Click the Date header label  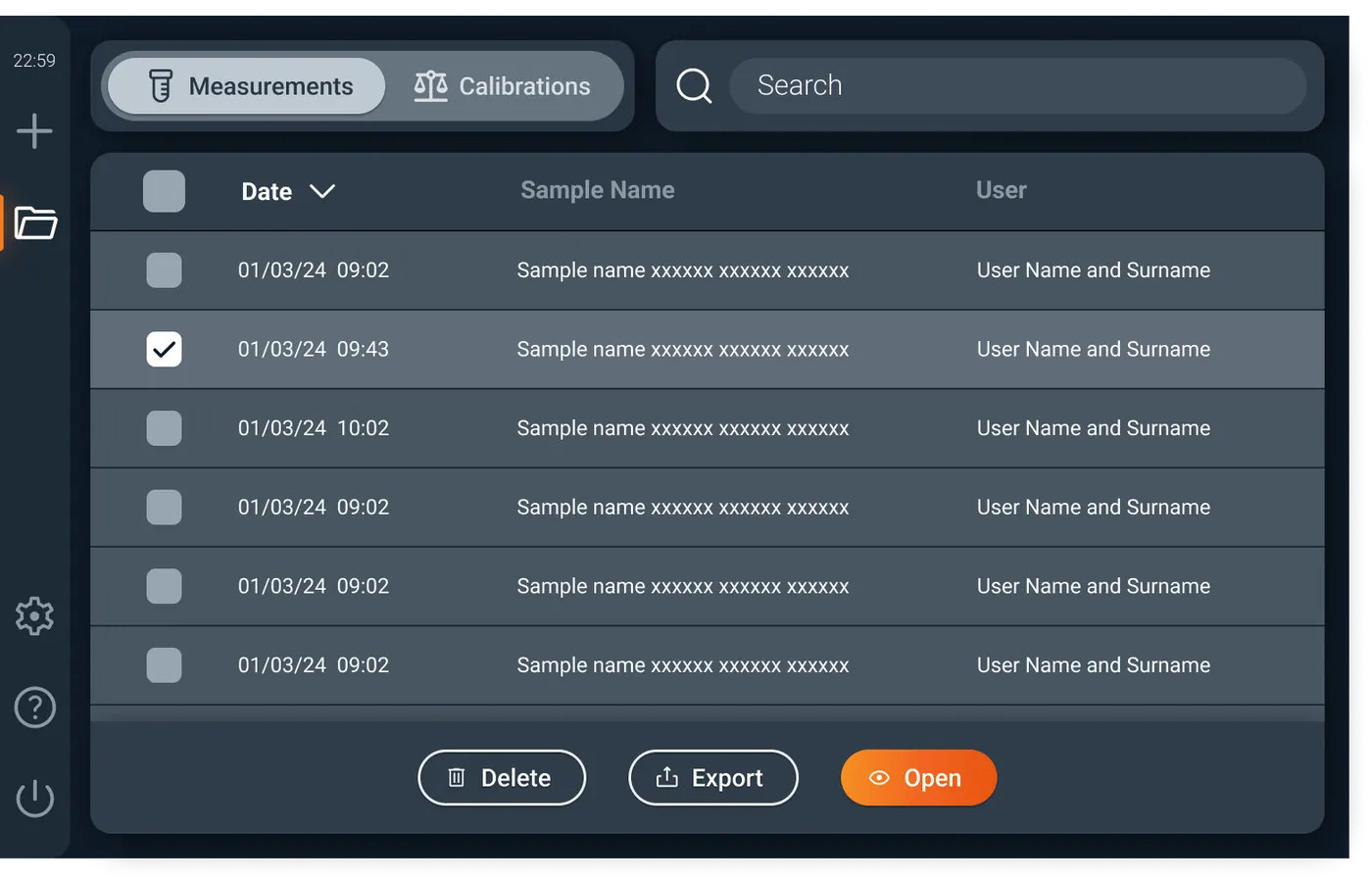click(267, 192)
